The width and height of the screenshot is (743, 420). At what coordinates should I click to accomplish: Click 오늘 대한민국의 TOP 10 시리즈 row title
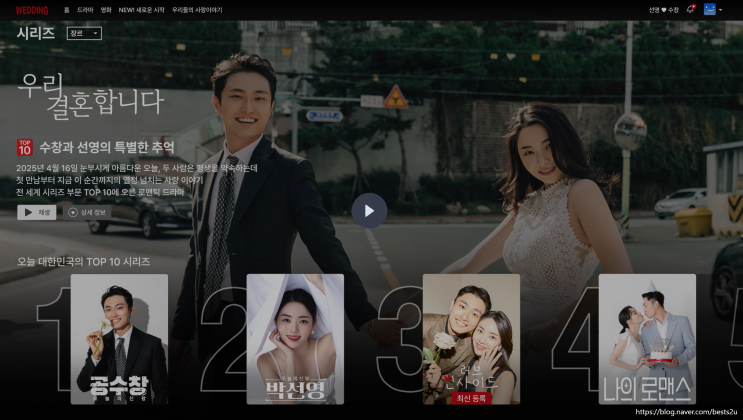point(83,262)
